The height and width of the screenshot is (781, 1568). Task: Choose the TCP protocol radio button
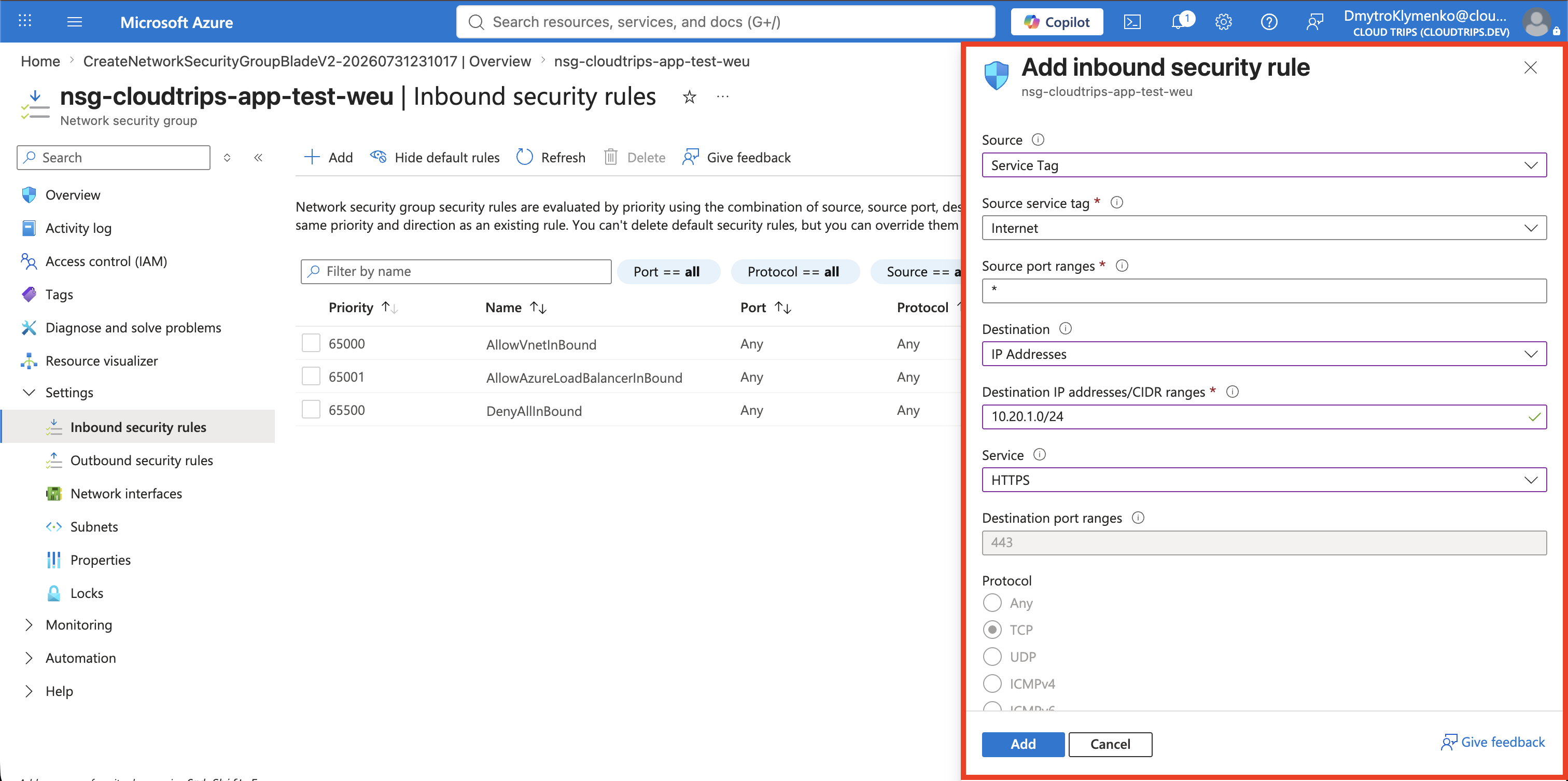pyautogui.click(x=992, y=630)
